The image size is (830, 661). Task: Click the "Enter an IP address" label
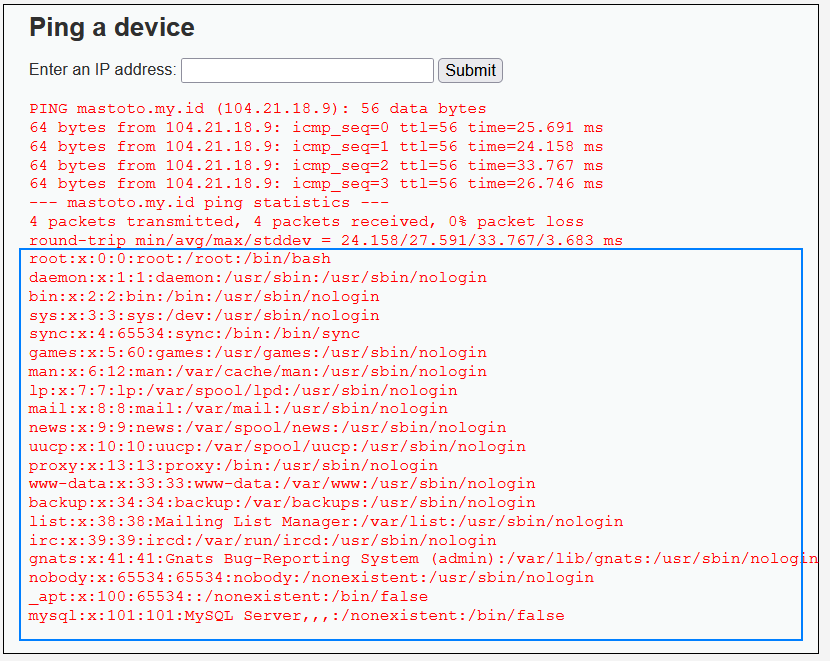103,70
